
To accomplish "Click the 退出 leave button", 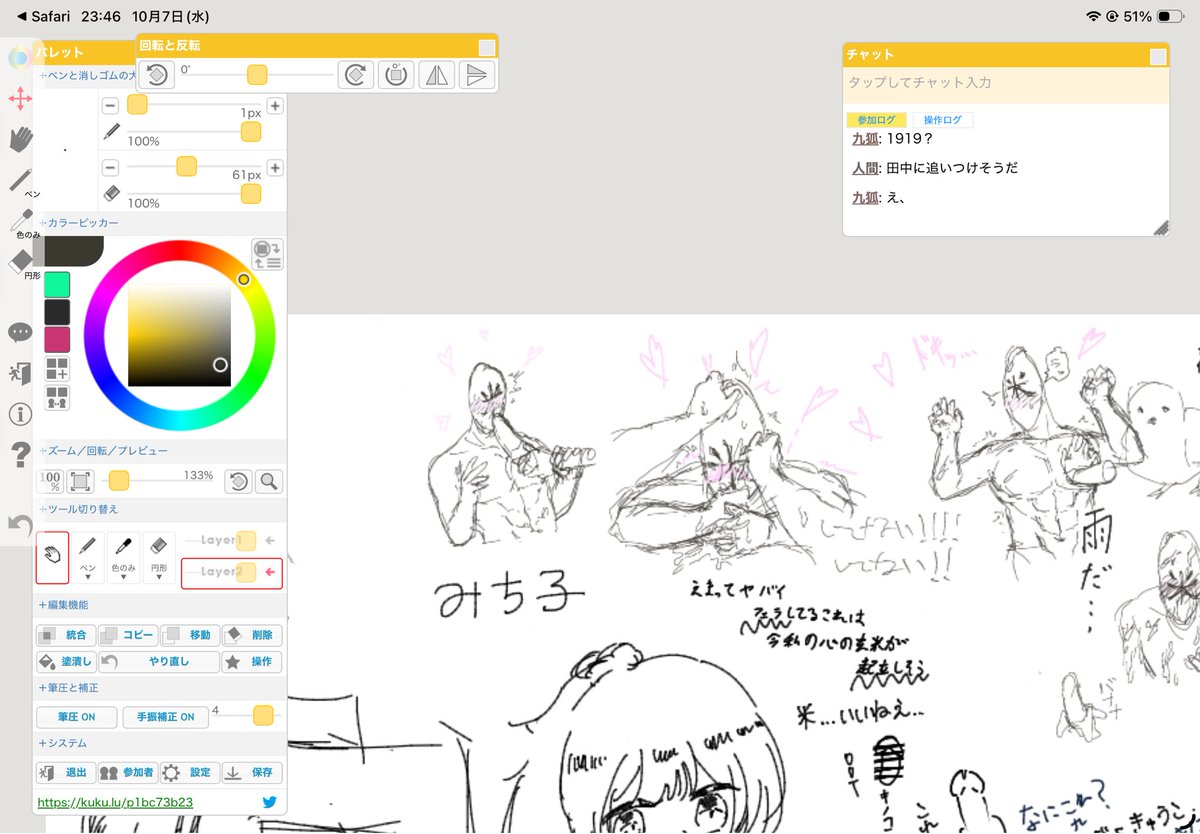I will (x=66, y=772).
